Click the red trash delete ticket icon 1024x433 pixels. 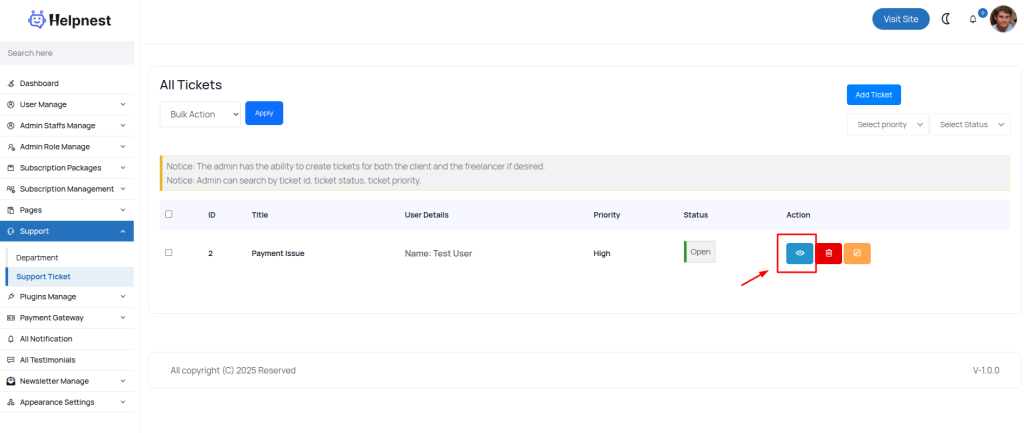828,254
